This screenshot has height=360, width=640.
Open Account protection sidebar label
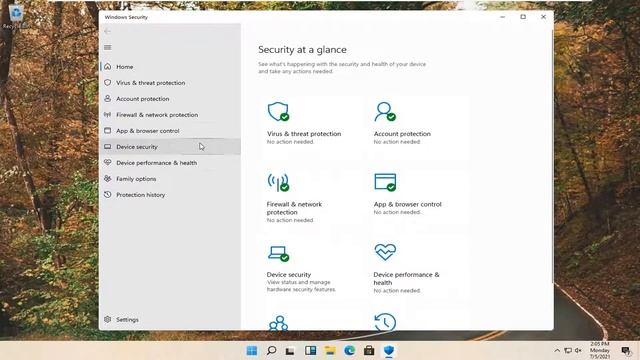pos(142,99)
